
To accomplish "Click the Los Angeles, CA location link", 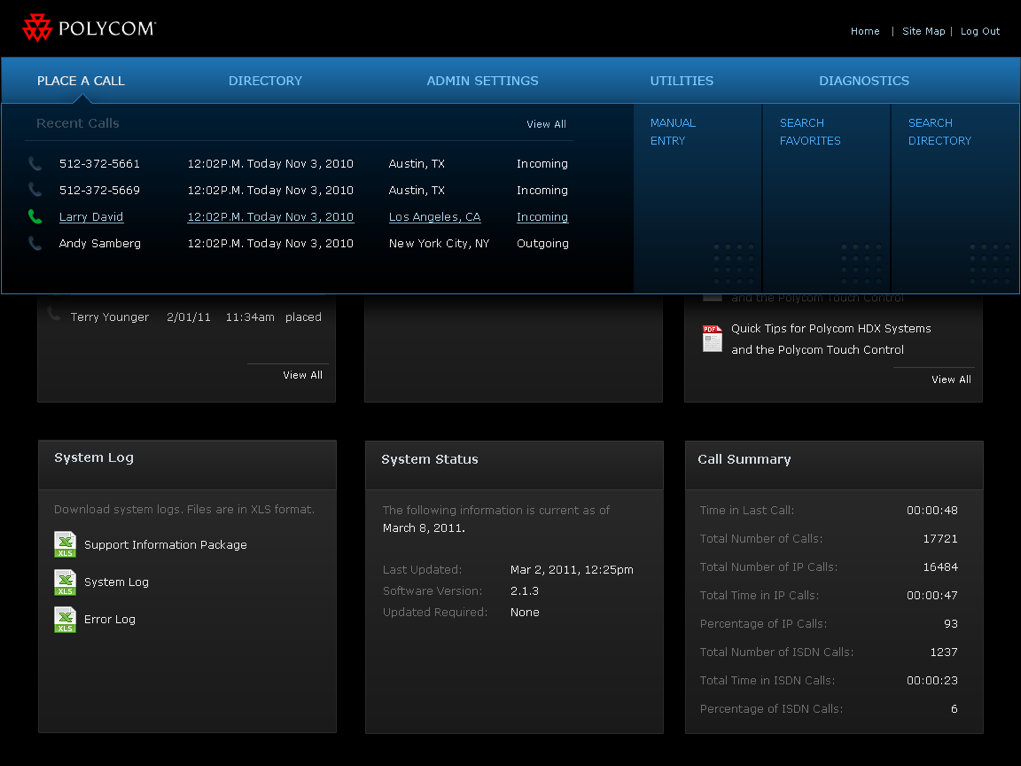I will point(434,217).
